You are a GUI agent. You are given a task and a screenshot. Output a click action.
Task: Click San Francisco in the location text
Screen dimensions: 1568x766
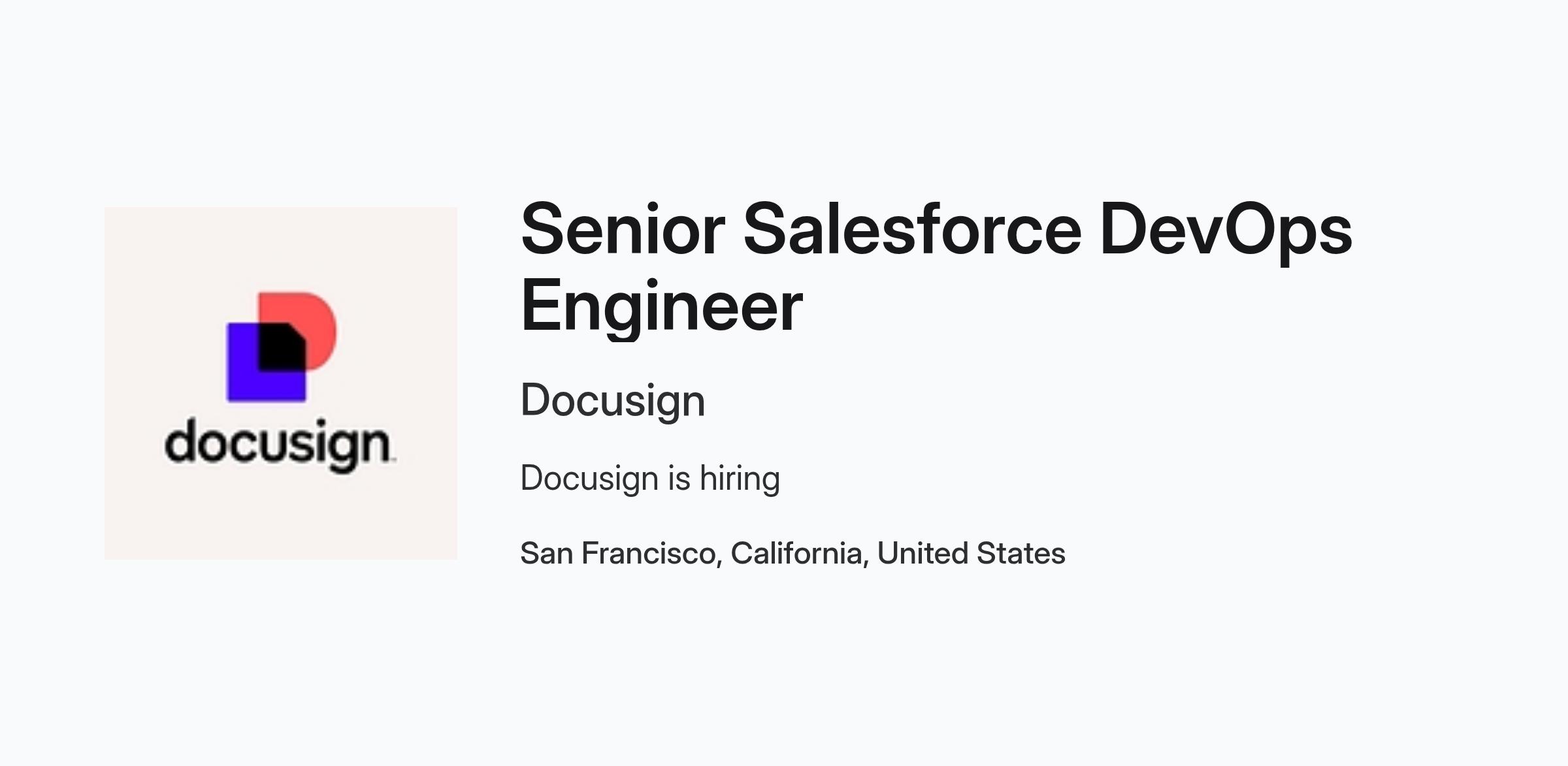(x=618, y=553)
